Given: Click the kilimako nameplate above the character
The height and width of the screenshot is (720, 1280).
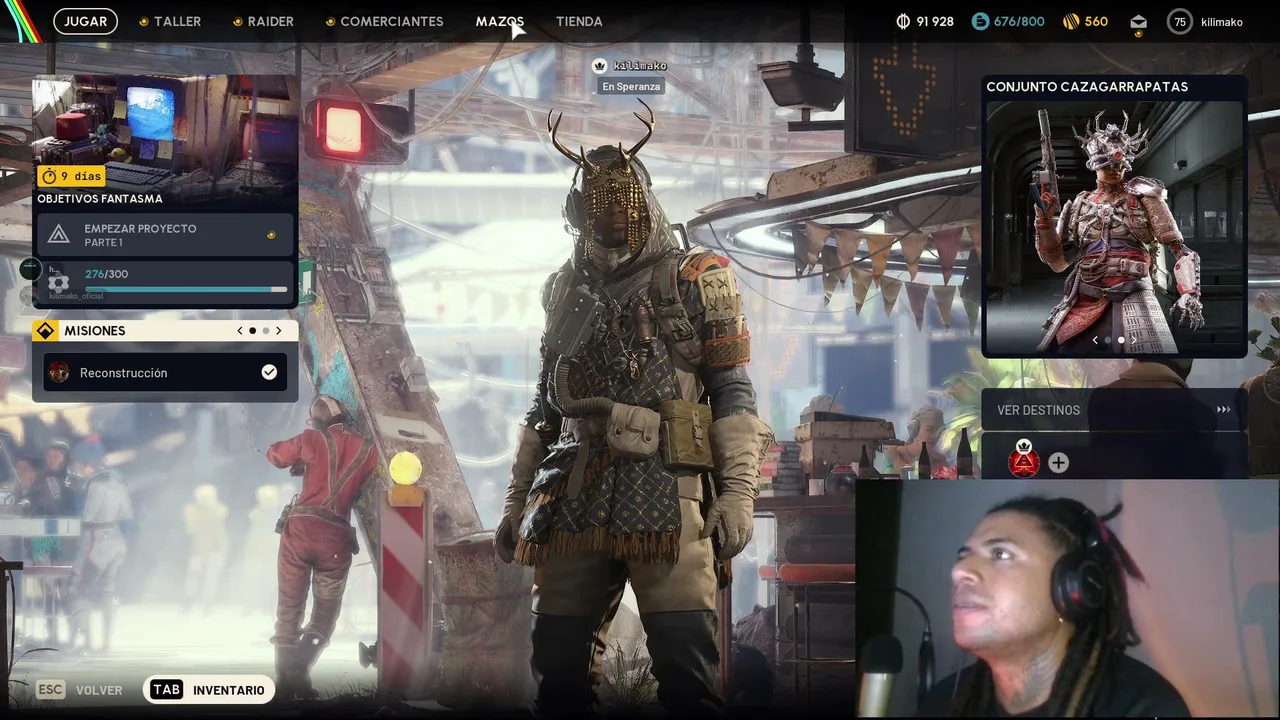Looking at the screenshot, I should click(640, 66).
